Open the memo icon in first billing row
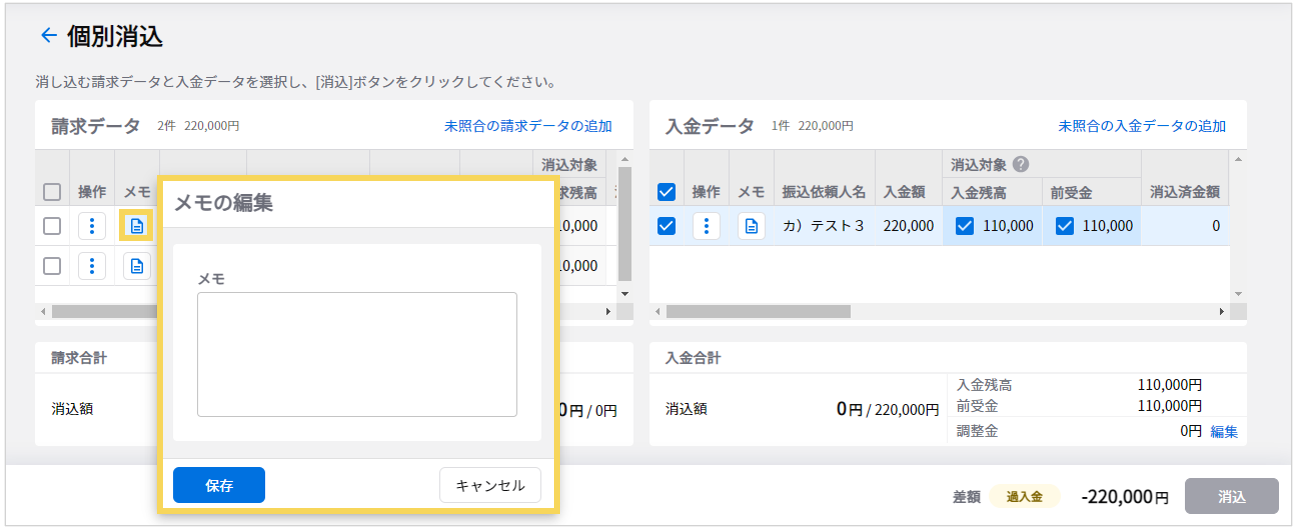 [137, 226]
